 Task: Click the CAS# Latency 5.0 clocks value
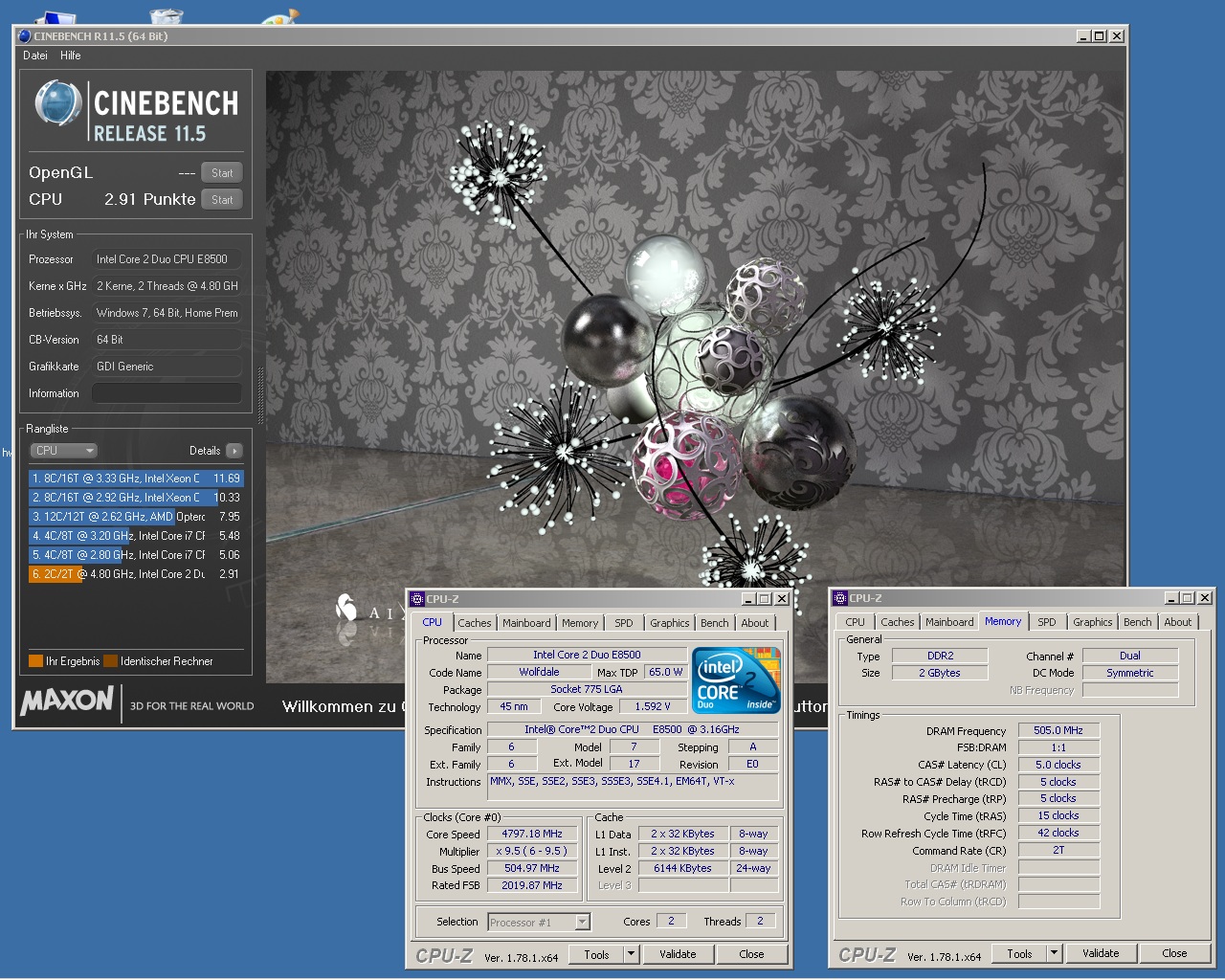1058,765
